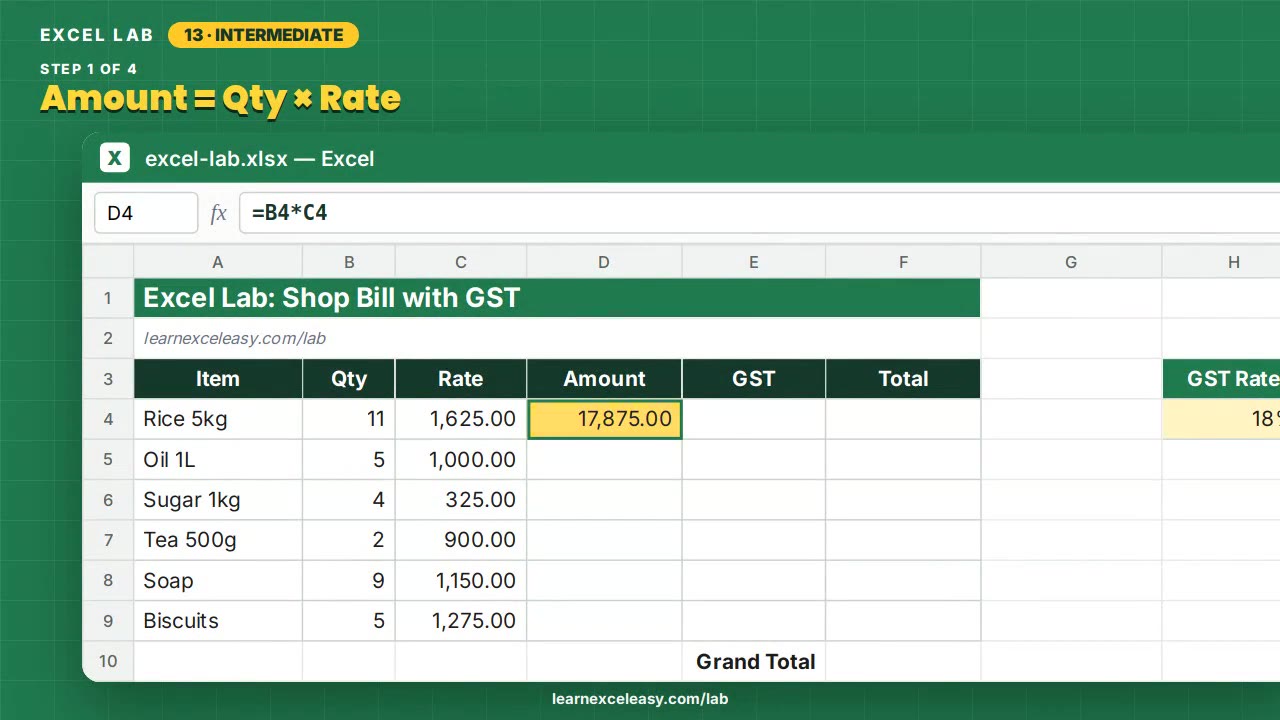Click title cell 'Excel Lab: Shop Bill with GST'
Viewport: 1280px width, 720px height.
coord(557,298)
